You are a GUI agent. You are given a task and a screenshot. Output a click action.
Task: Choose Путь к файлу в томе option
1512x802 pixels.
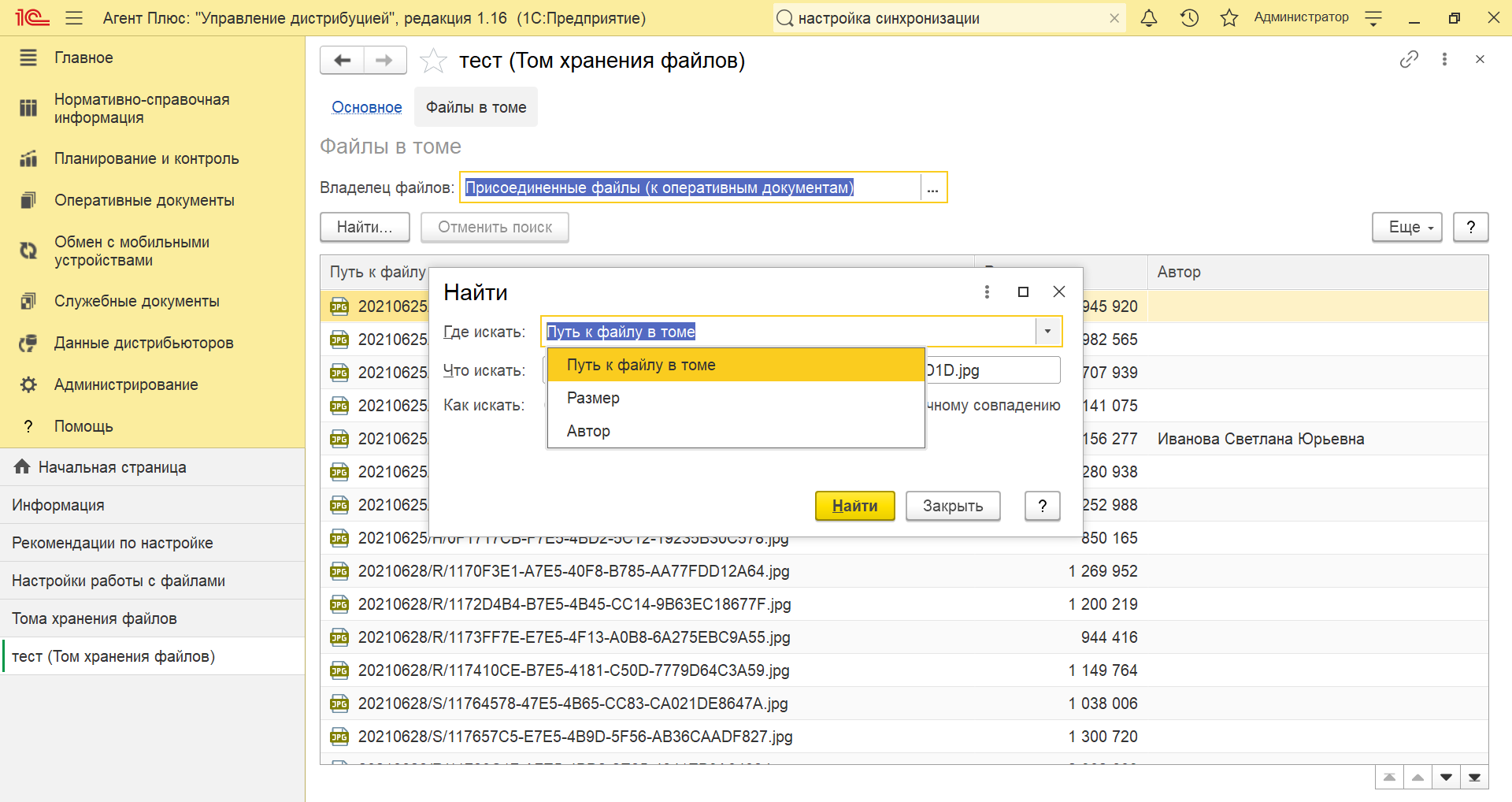click(736, 365)
